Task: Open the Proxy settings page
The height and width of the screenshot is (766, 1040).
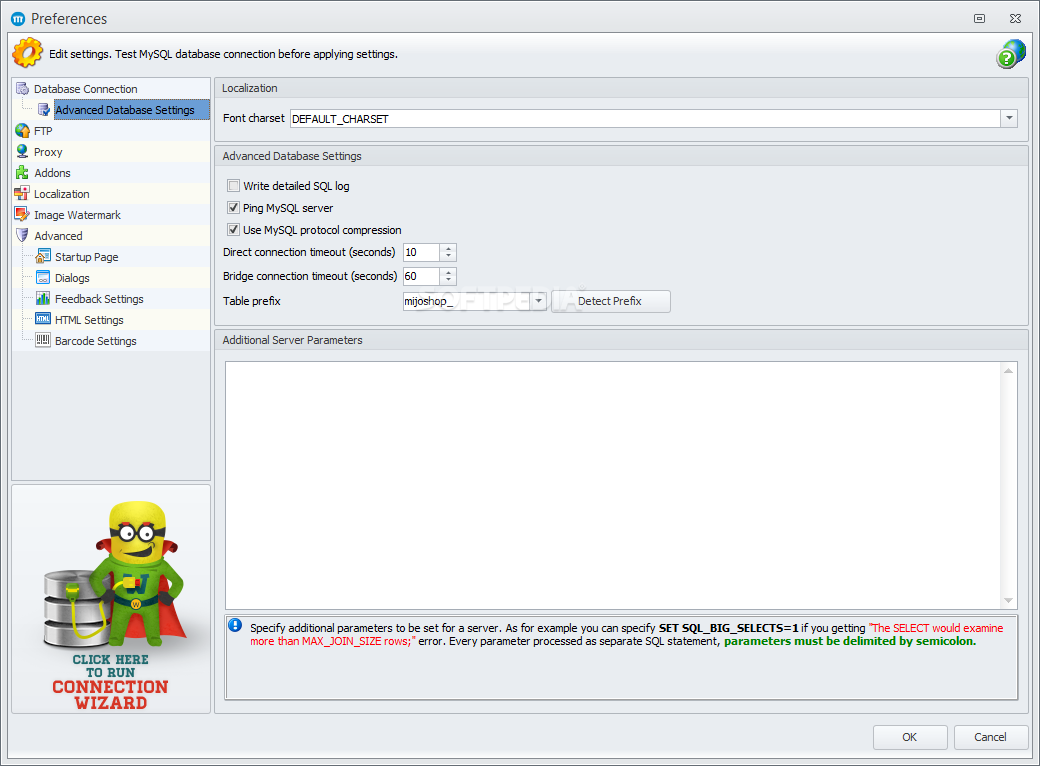Action: click(x=48, y=152)
